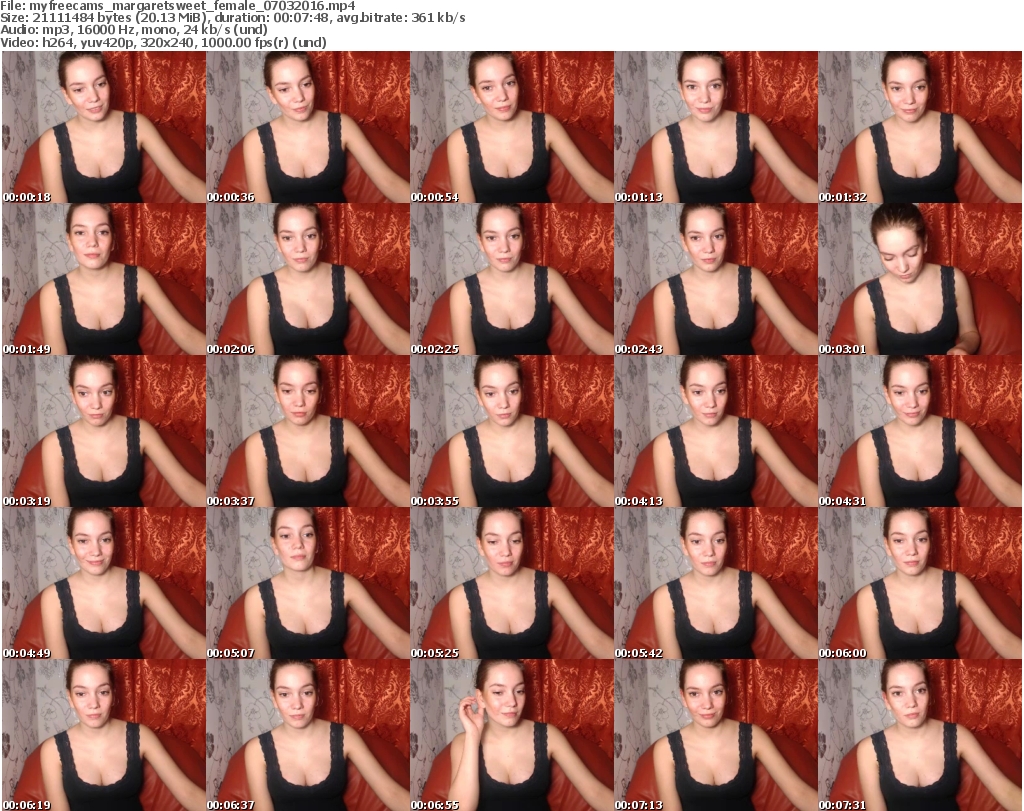Select the frame stamped 00:02:43

[716, 279]
